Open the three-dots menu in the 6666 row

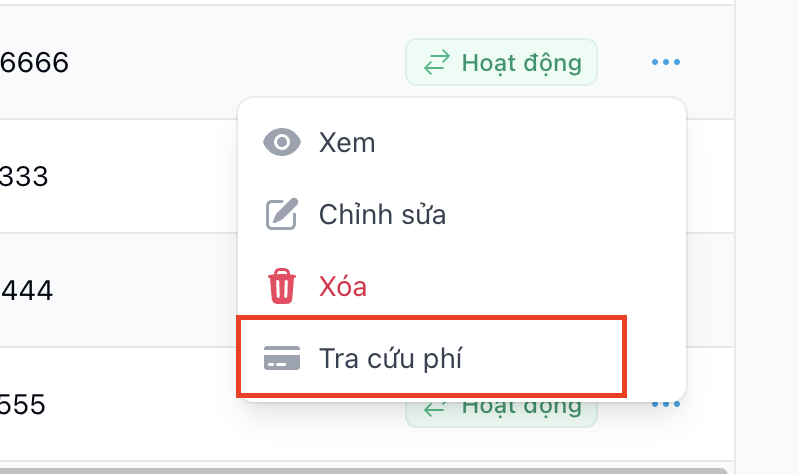[665, 62]
